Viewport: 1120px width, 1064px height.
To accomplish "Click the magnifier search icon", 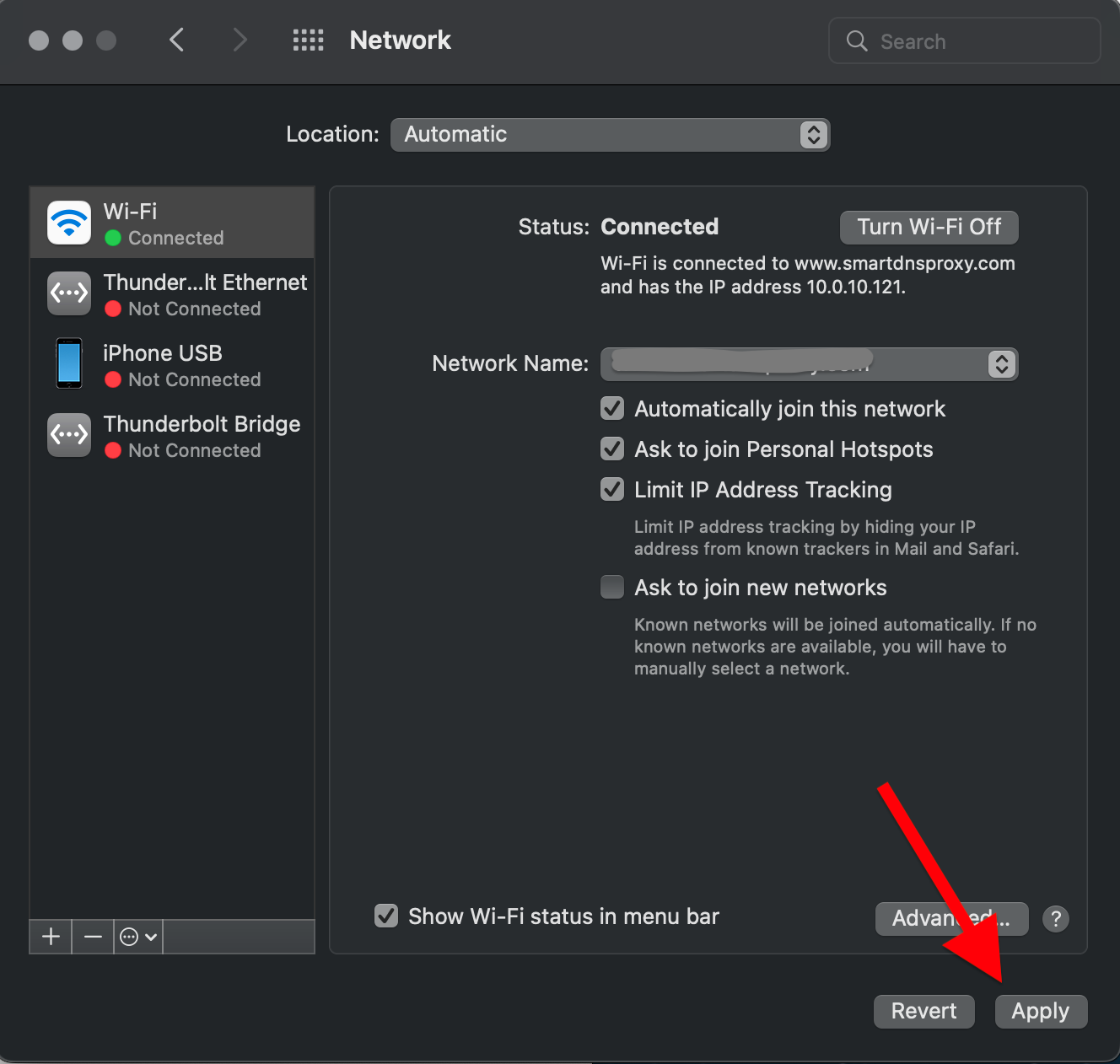I will 857,40.
